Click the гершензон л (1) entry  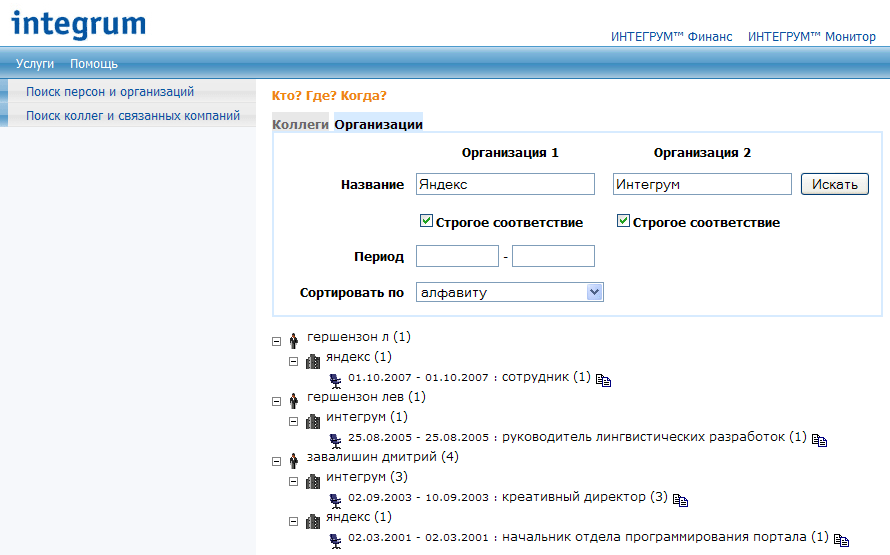pos(359,337)
